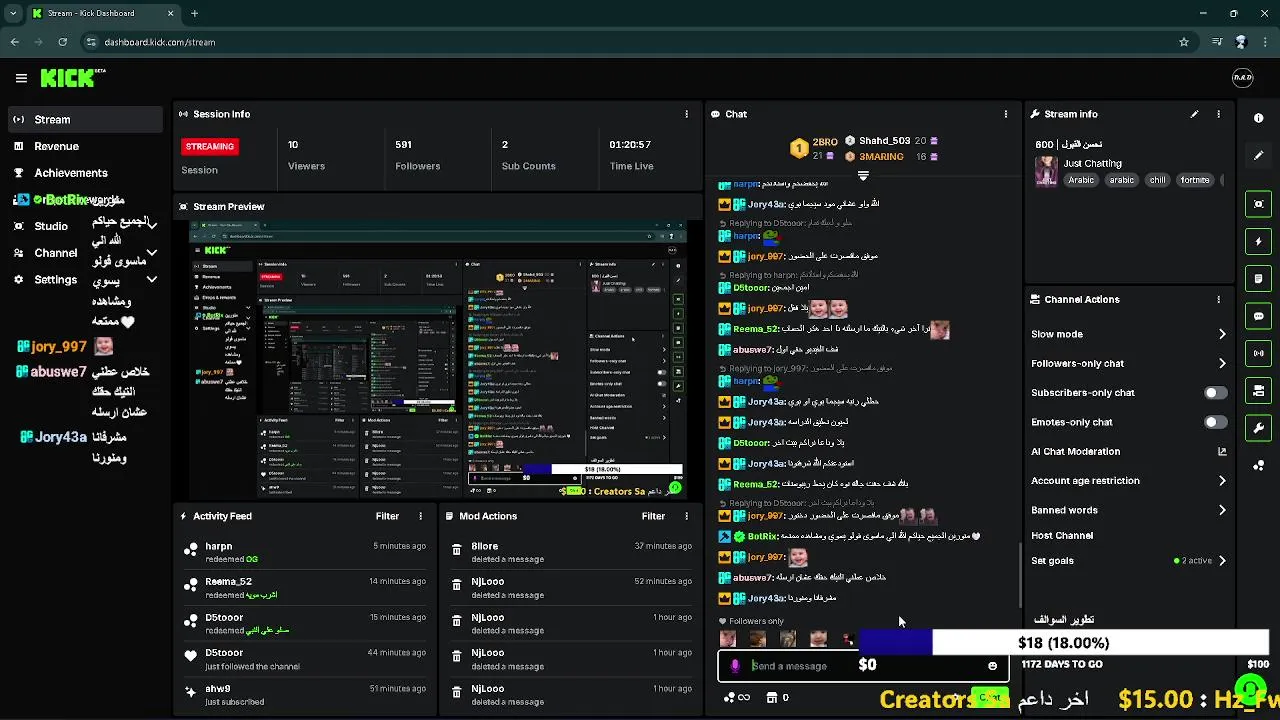
Task: Toggle the document/notes icon in right toolbar
Action: click(x=1258, y=279)
